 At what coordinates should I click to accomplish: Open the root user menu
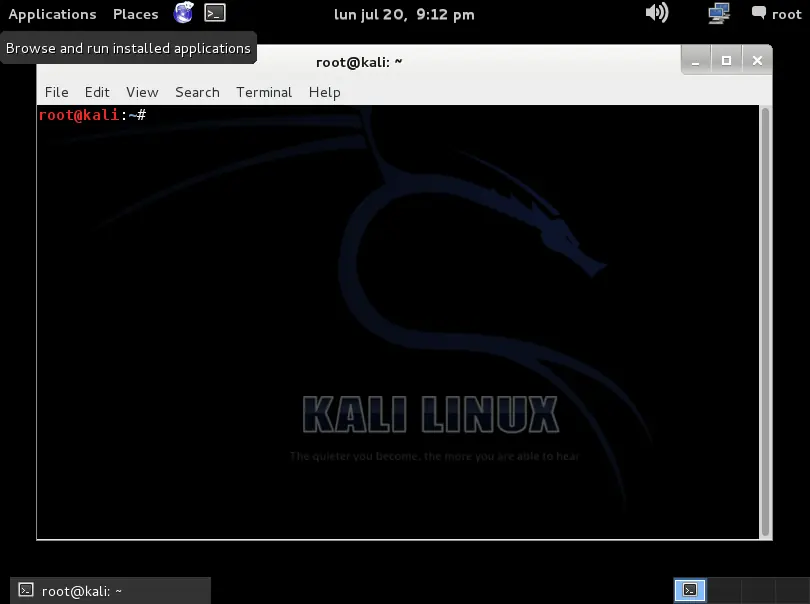776,14
